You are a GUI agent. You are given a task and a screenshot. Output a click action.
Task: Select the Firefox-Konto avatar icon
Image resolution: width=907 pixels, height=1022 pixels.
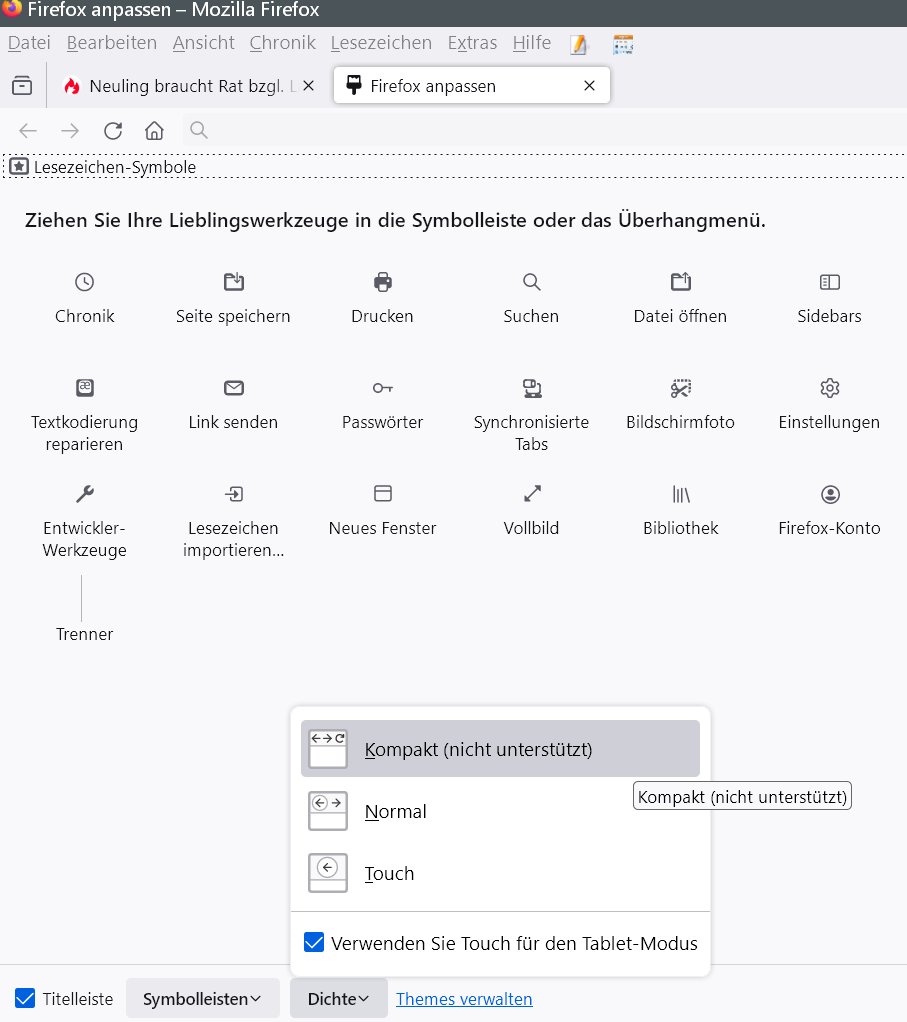tap(829, 494)
